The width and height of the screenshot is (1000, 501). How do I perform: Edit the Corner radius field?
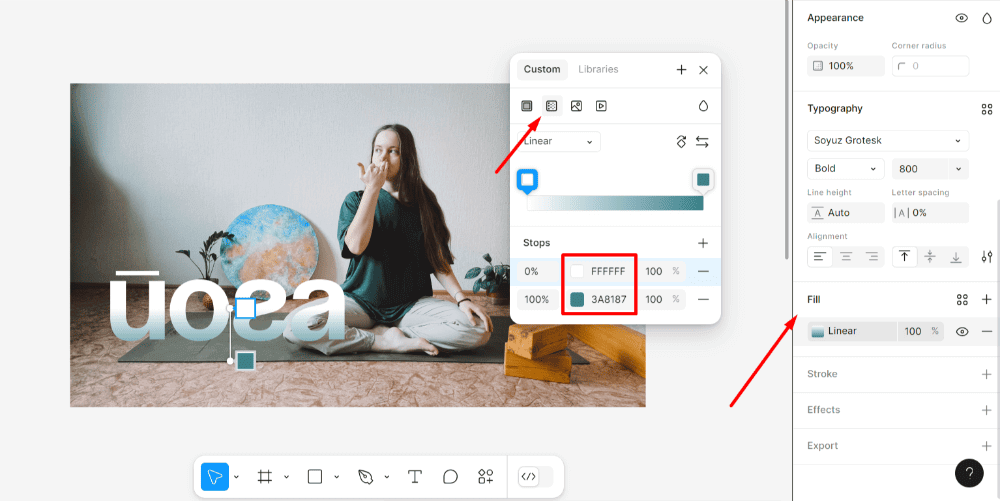click(930, 66)
